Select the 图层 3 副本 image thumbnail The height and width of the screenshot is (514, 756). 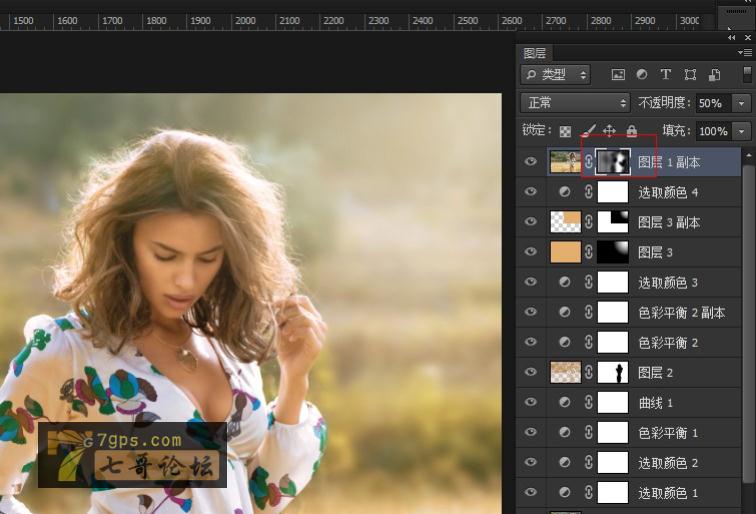[x=566, y=222]
